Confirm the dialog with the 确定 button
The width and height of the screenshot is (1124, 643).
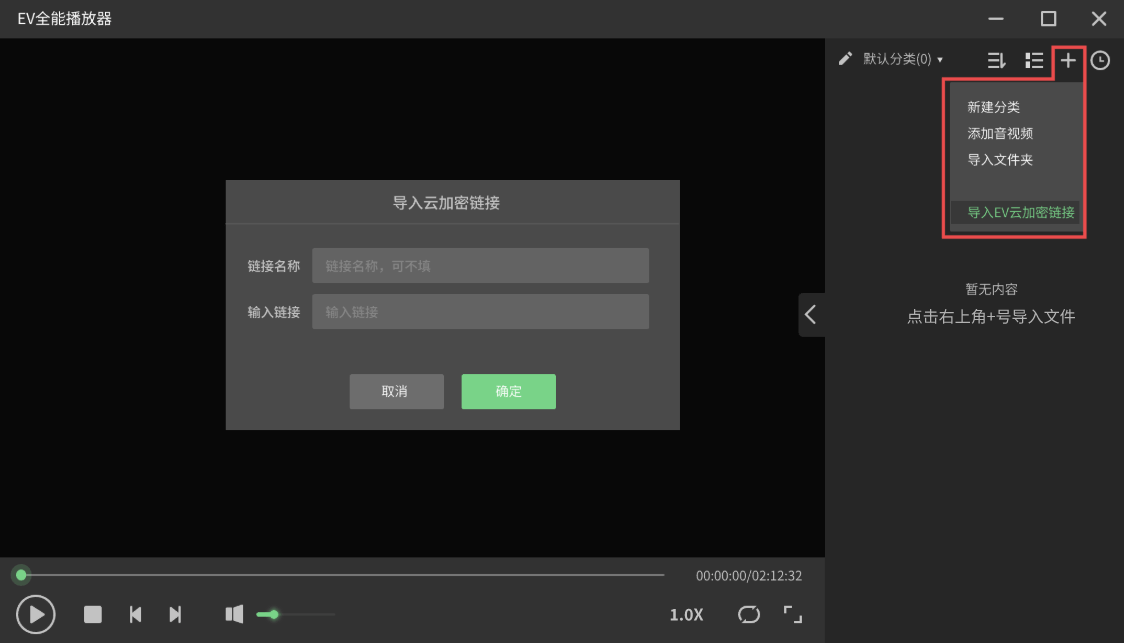point(508,391)
